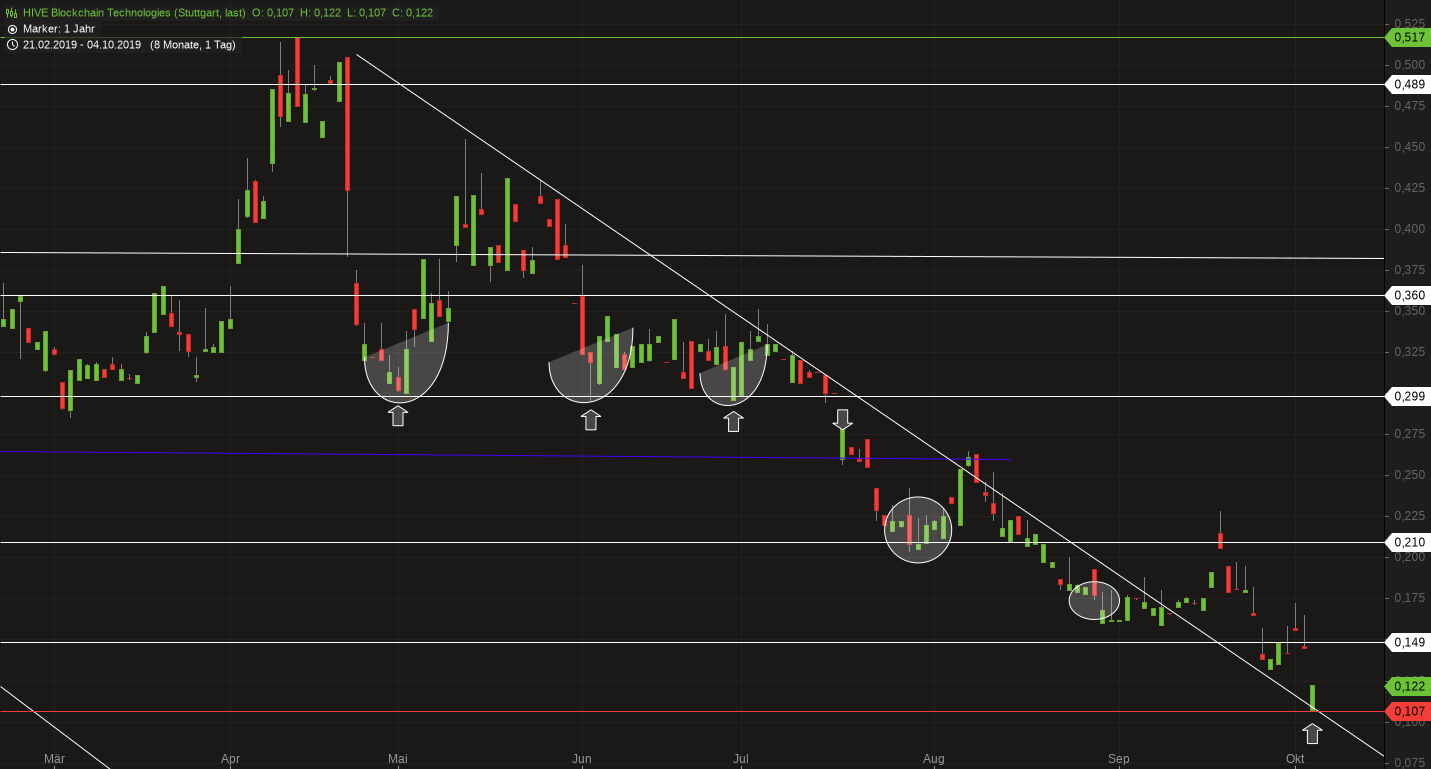Click the green 0,122 current price label
The width and height of the screenshot is (1431, 769).
coord(1408,686)
